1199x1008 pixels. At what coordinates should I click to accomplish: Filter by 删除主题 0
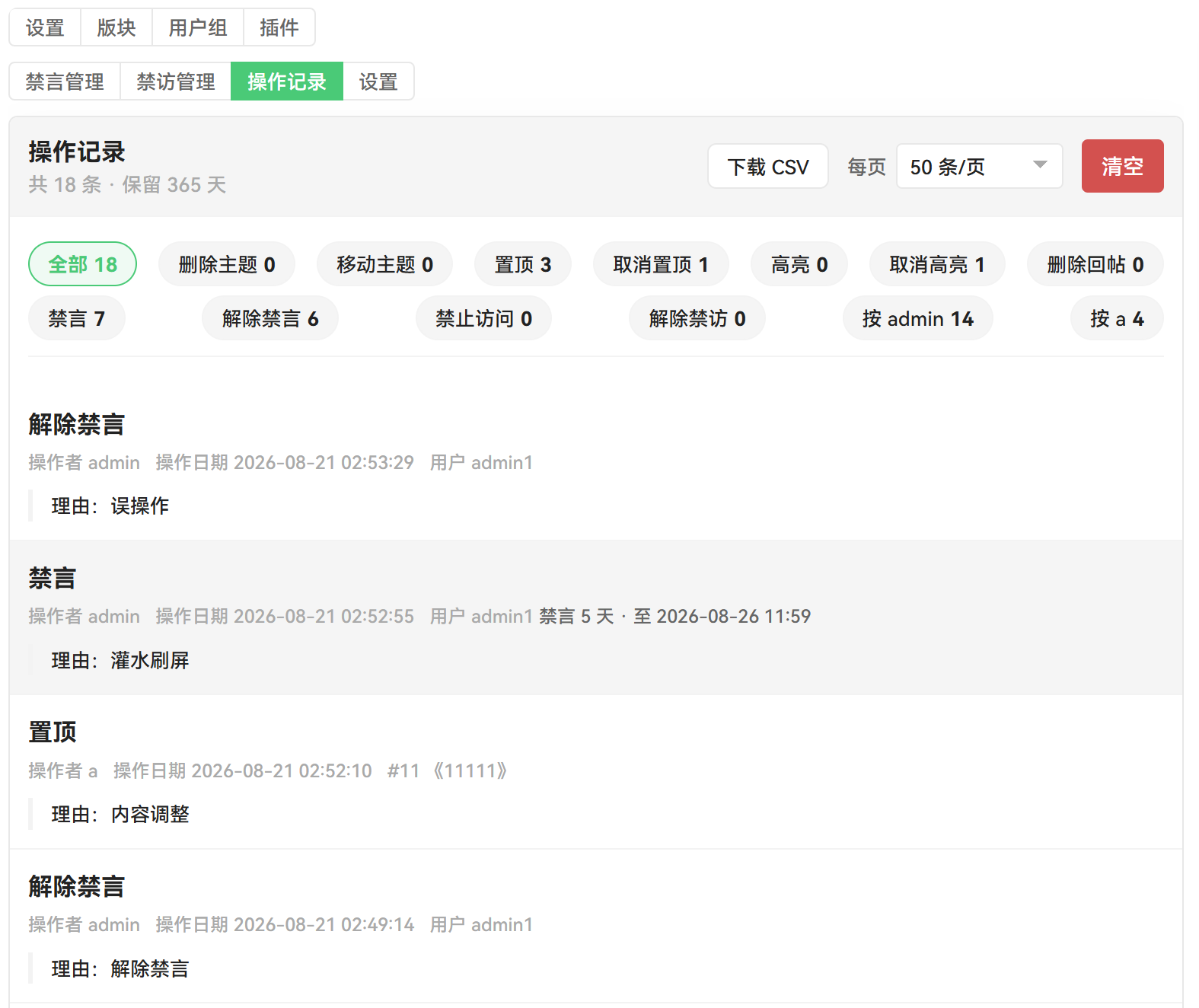pyautogui.click(x=227, y=264)
